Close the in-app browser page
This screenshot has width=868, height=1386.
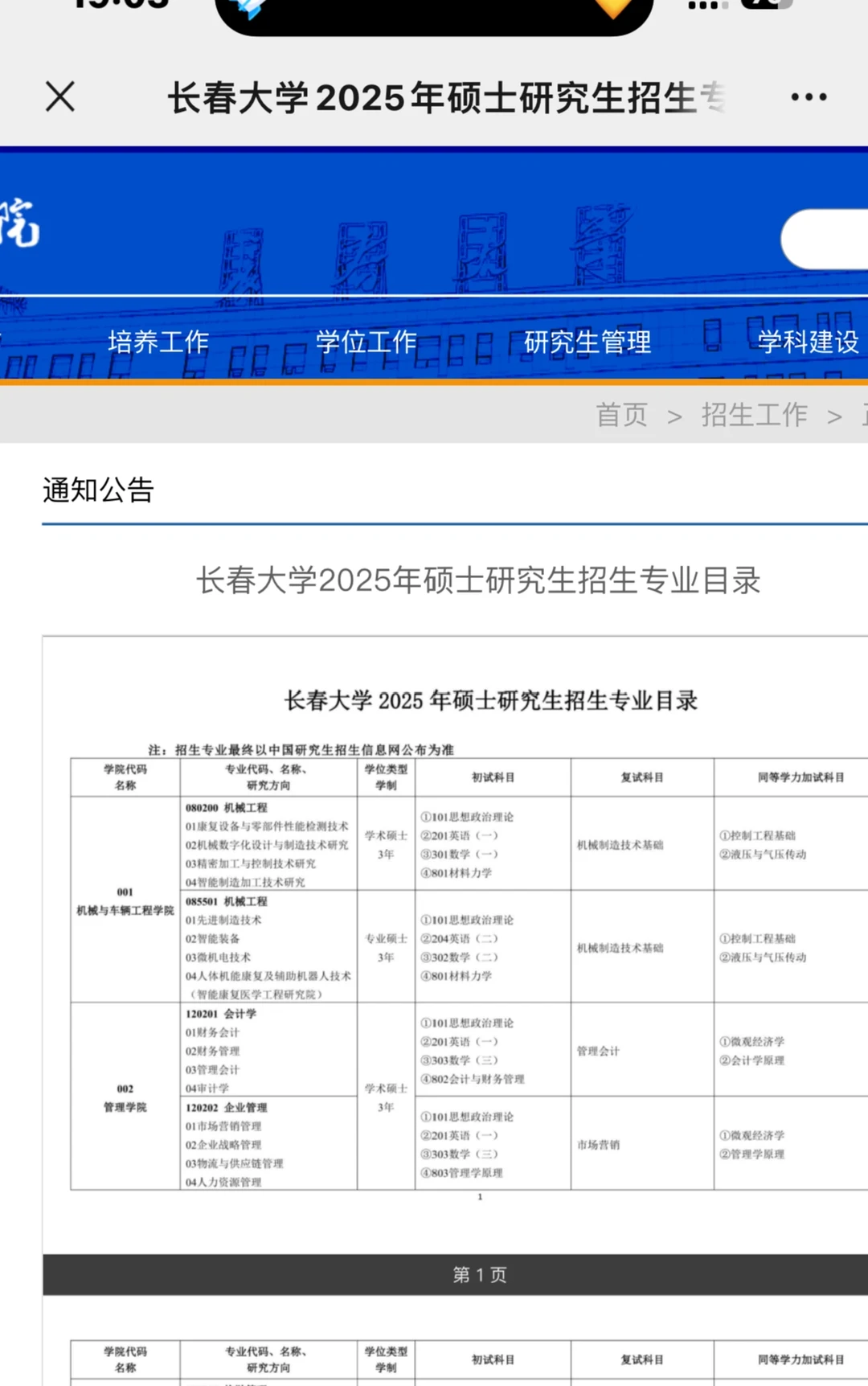(60, 96)
